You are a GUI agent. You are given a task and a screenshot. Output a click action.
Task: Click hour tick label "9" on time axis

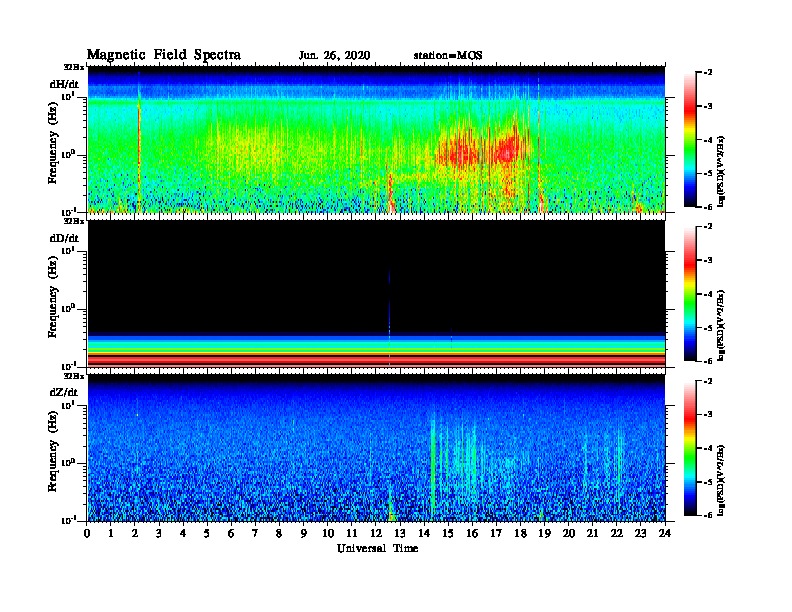point(304,533)
